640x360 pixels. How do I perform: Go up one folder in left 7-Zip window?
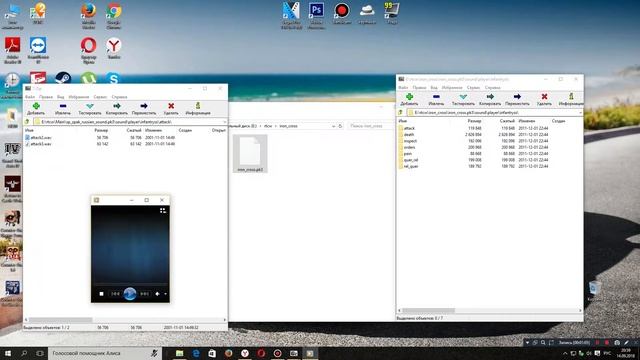(x=27, y=122)
